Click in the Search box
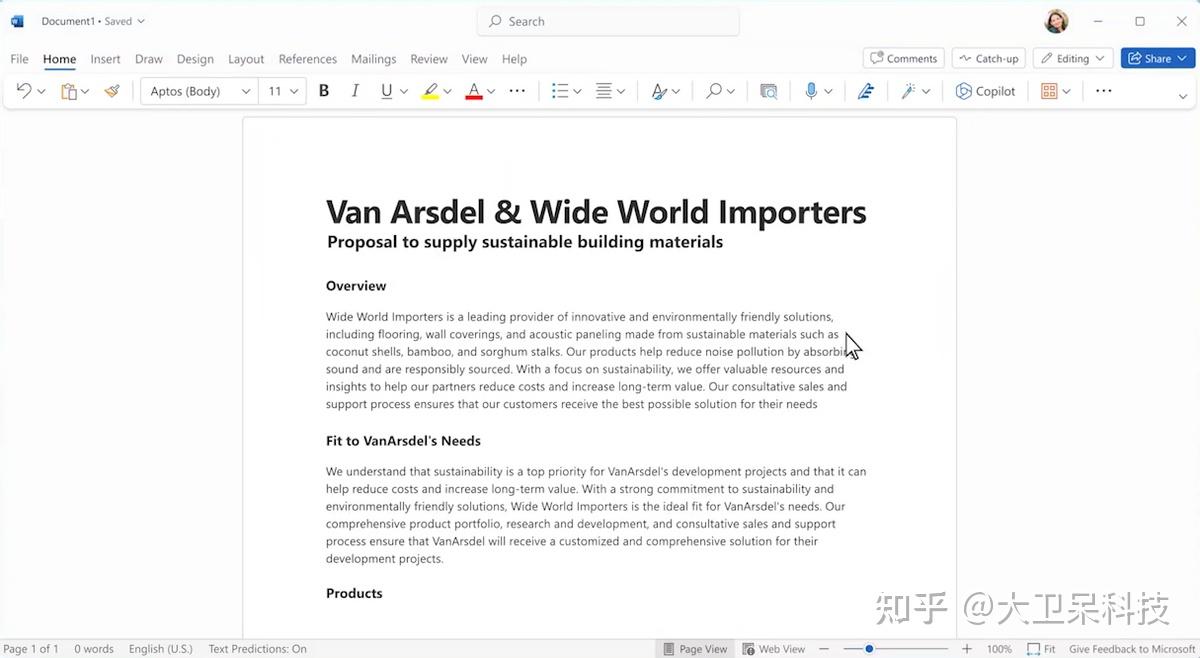 [608, 21]
